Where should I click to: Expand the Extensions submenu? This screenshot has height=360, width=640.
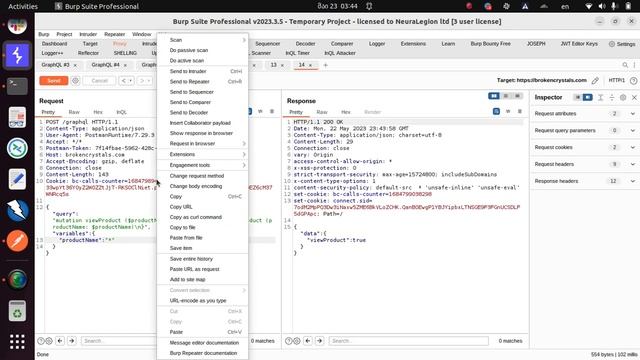(203, 154)
